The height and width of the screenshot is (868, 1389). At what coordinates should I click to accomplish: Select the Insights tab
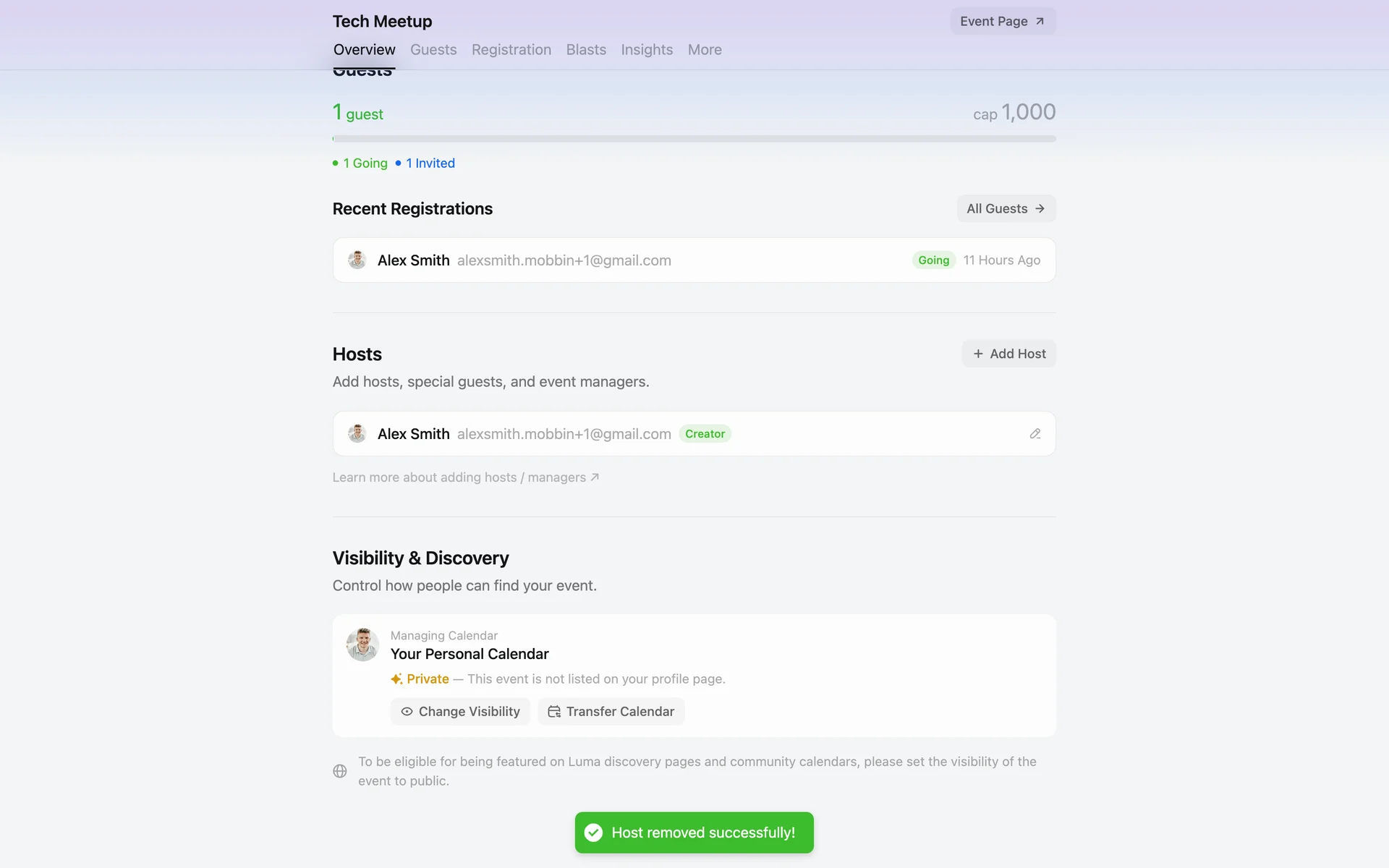point(647,50)
